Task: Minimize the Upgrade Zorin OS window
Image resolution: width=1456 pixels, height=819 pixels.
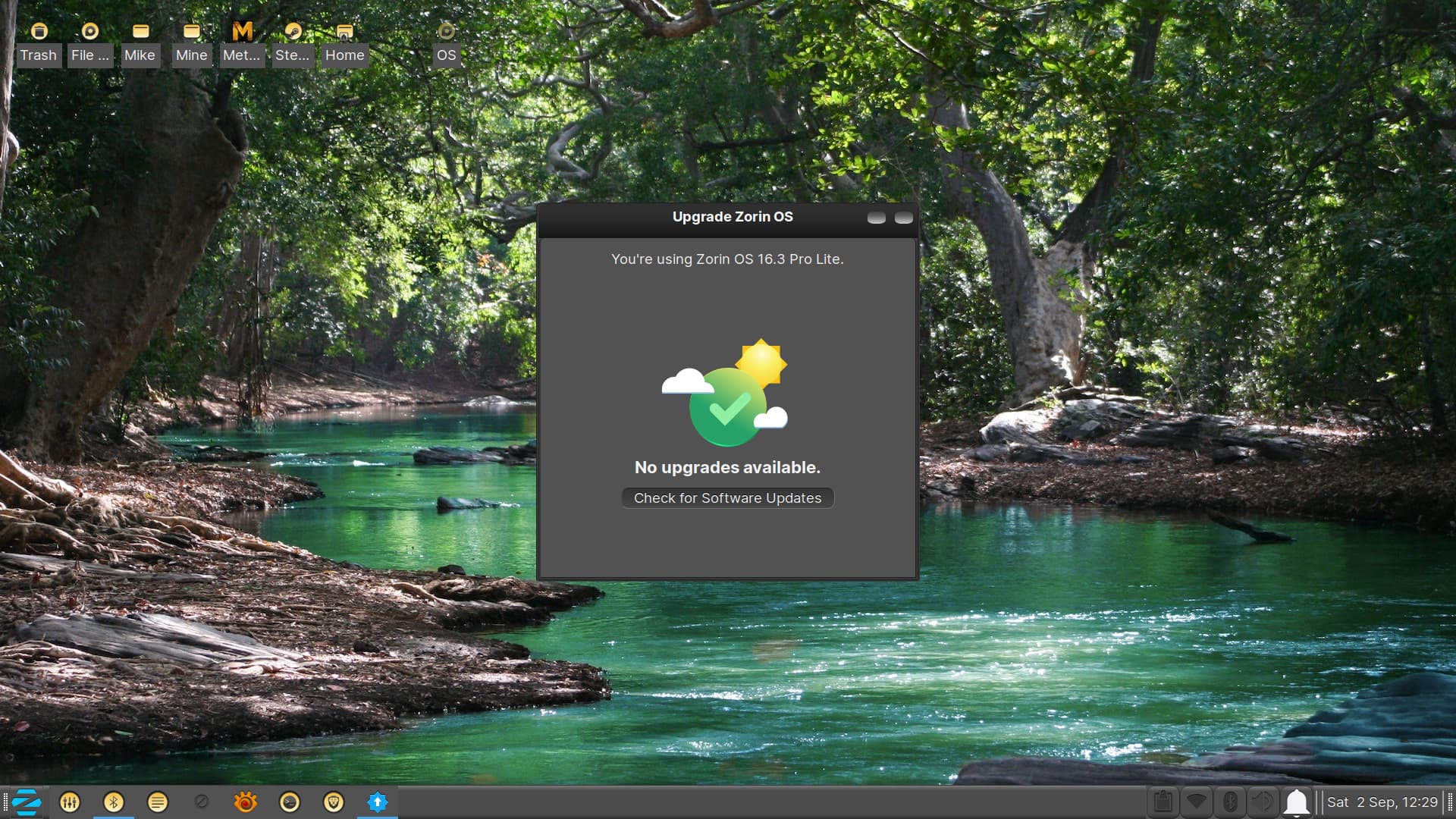Action: (x=877, y=218)
